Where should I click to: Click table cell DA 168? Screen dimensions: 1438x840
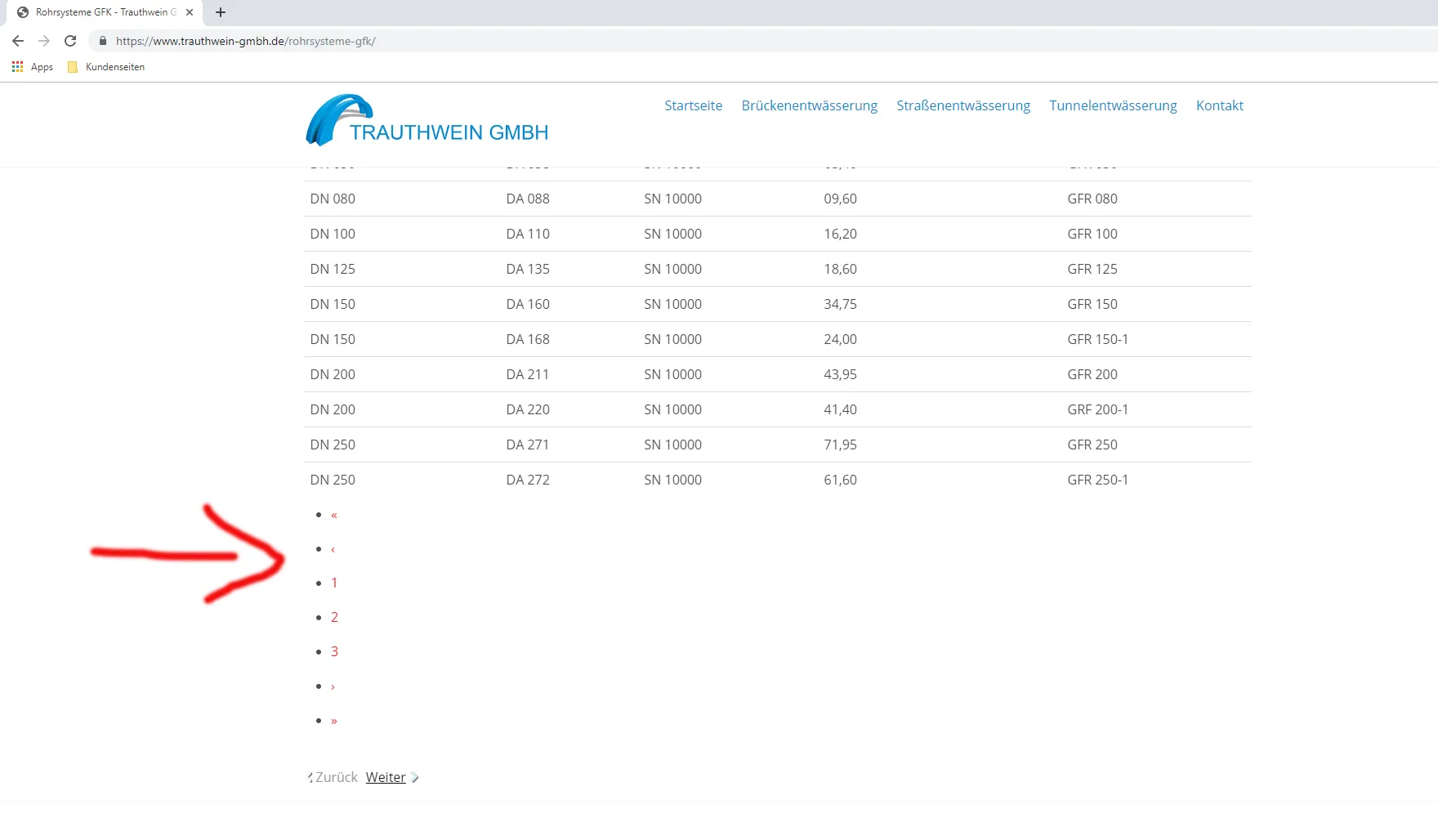coord(528,339)
